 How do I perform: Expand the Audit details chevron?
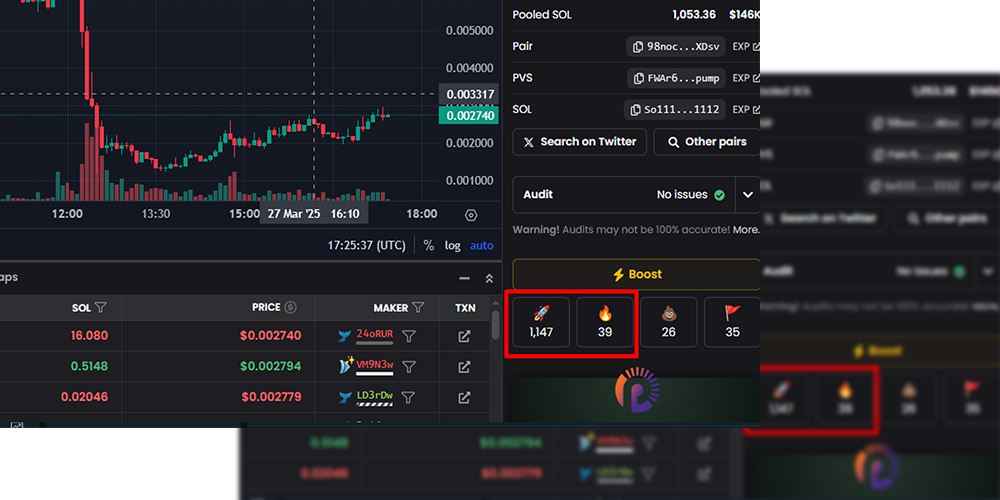747,195
